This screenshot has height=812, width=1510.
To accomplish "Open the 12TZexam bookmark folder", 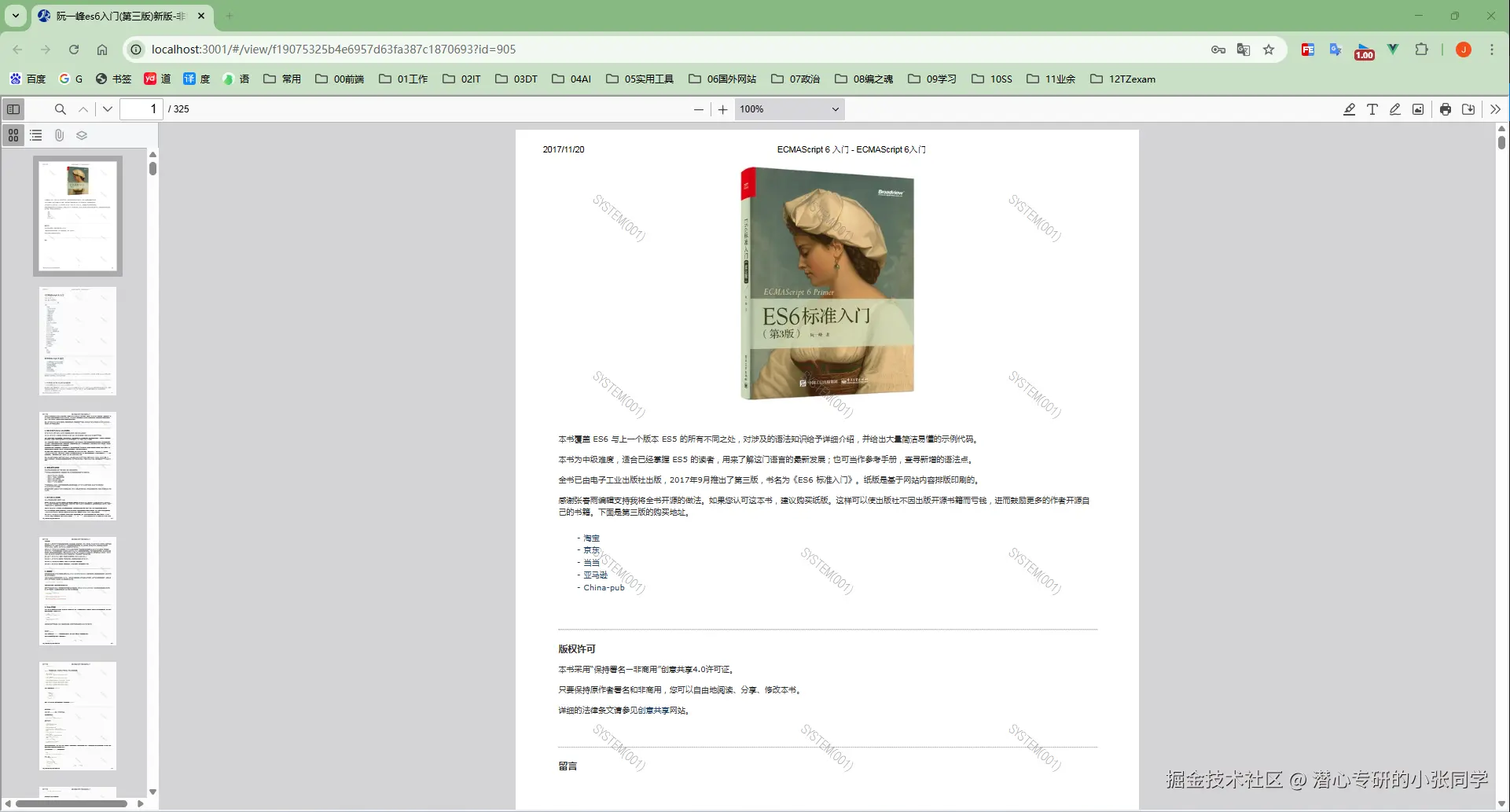I will click(x=1122, y=79).
